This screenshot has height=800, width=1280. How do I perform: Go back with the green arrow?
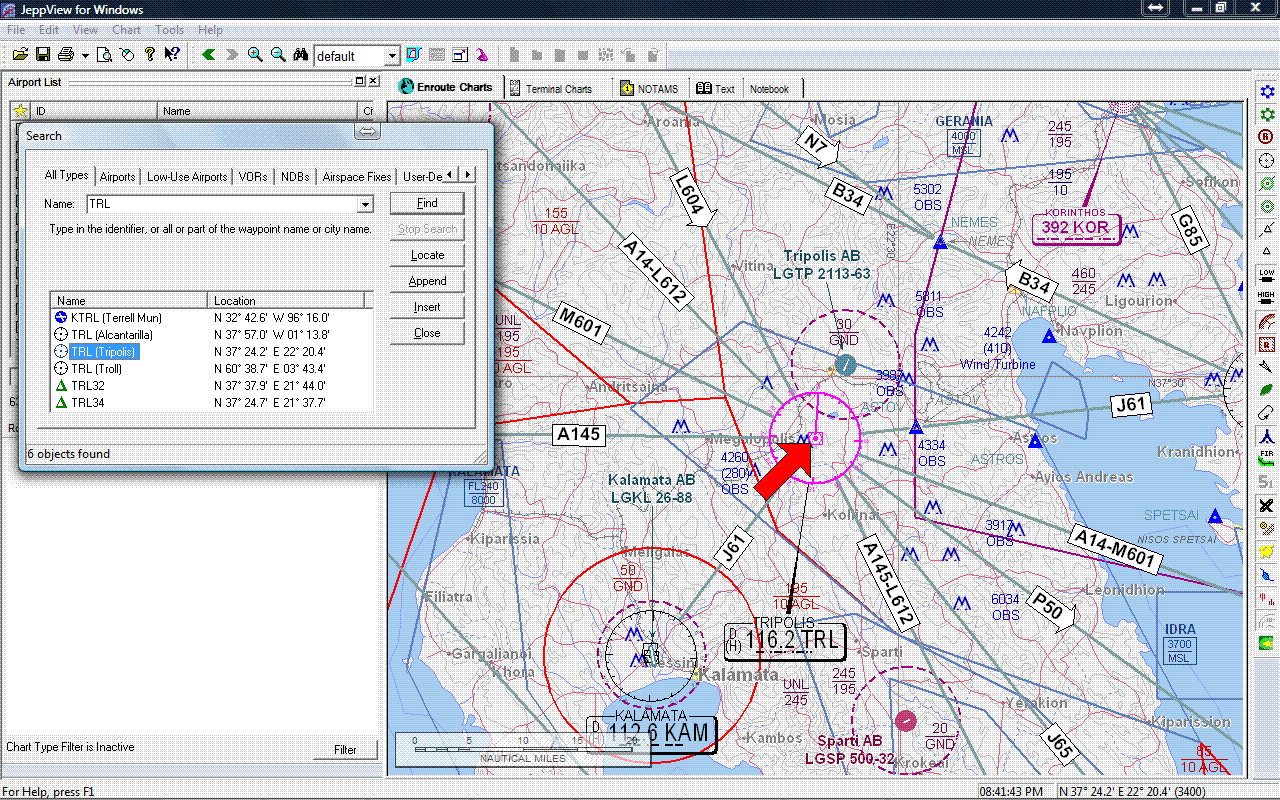coord(209,55)
